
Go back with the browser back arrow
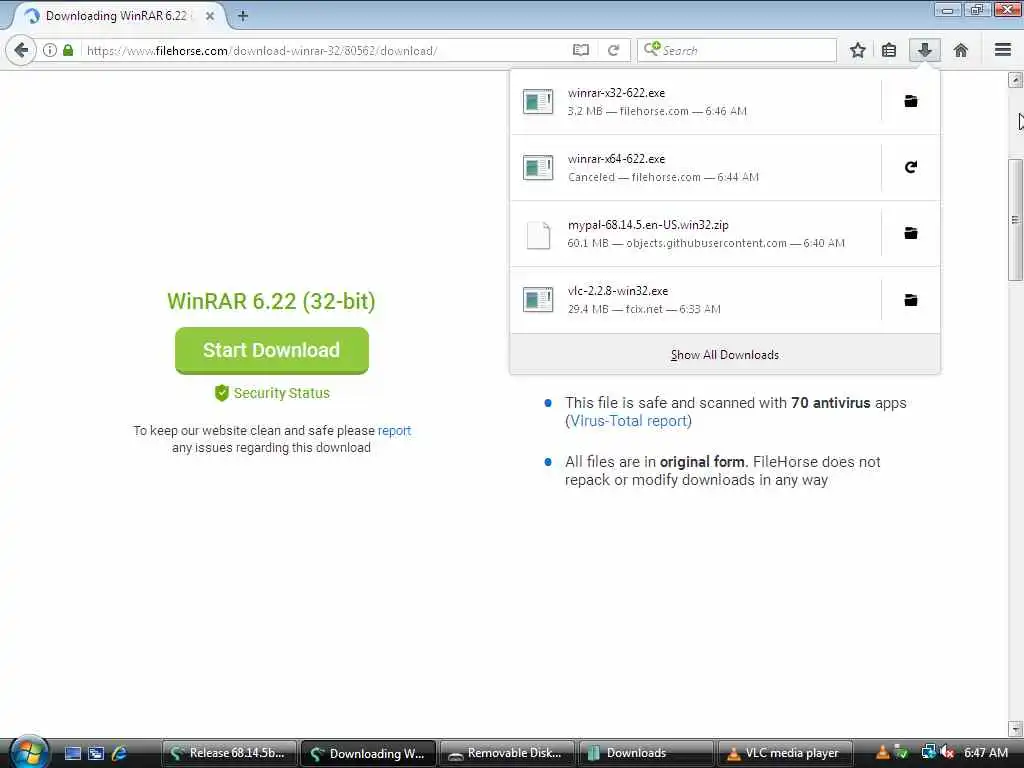pos(21,50)
